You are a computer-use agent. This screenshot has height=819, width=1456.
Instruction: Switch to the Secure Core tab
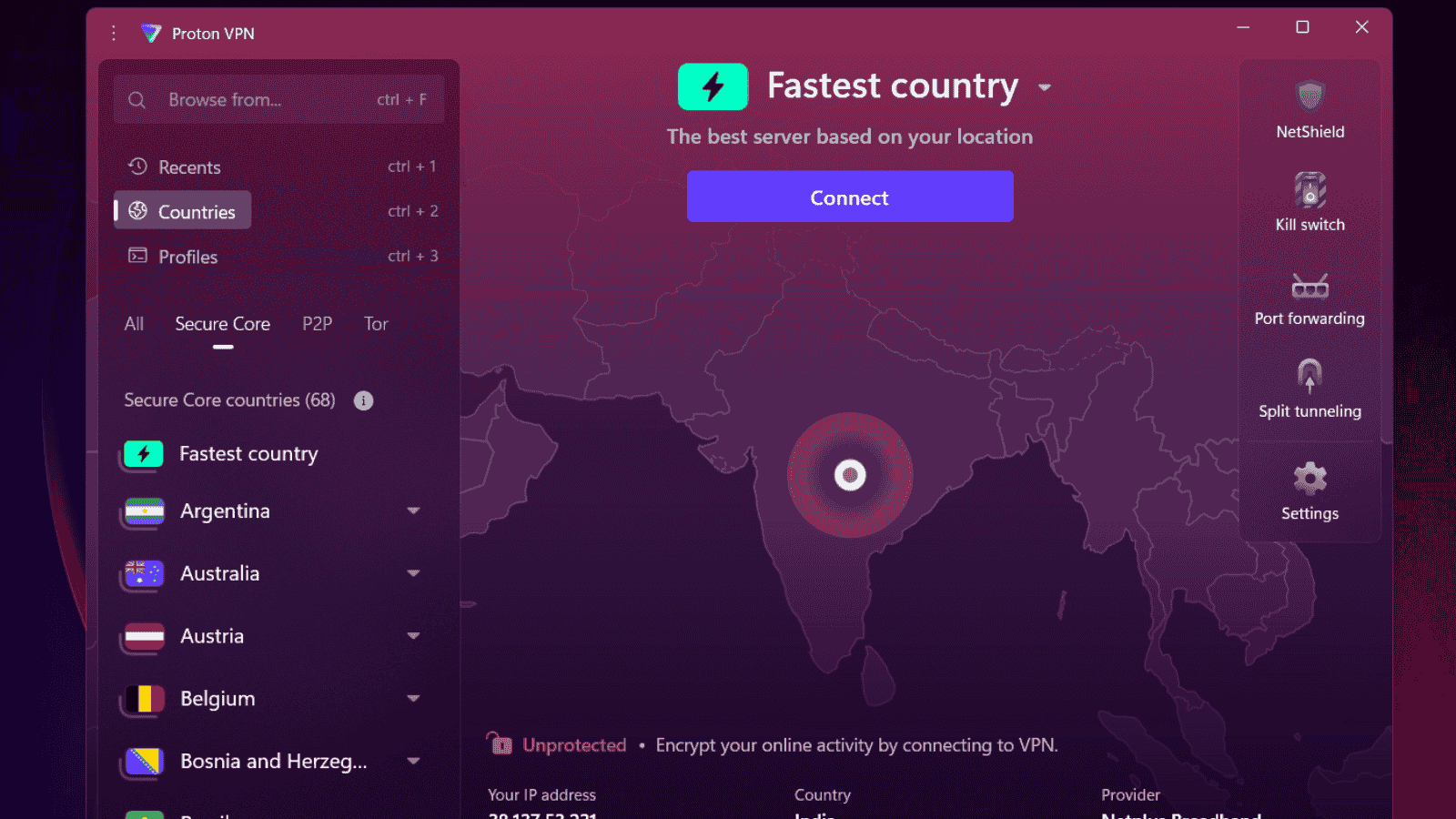222,324
